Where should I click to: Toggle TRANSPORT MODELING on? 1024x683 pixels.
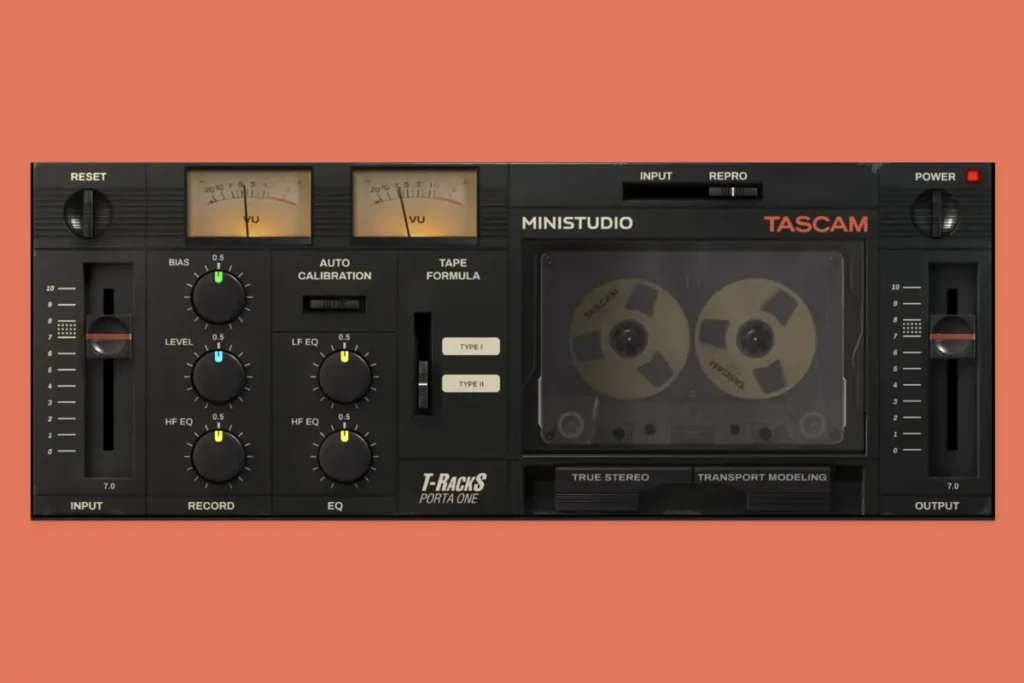pos(763,477)
